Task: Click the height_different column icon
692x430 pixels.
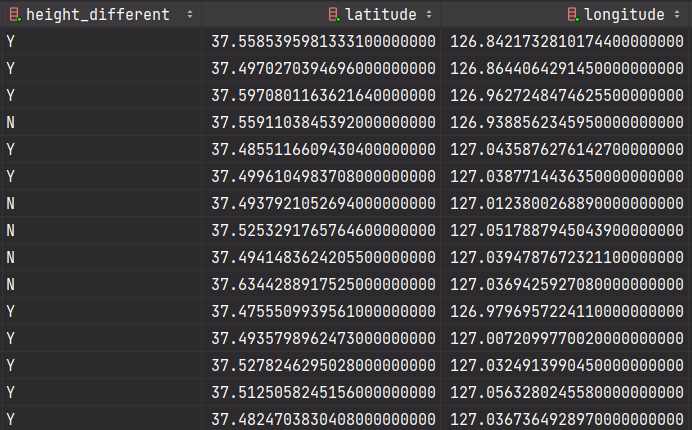Action: 15,15
